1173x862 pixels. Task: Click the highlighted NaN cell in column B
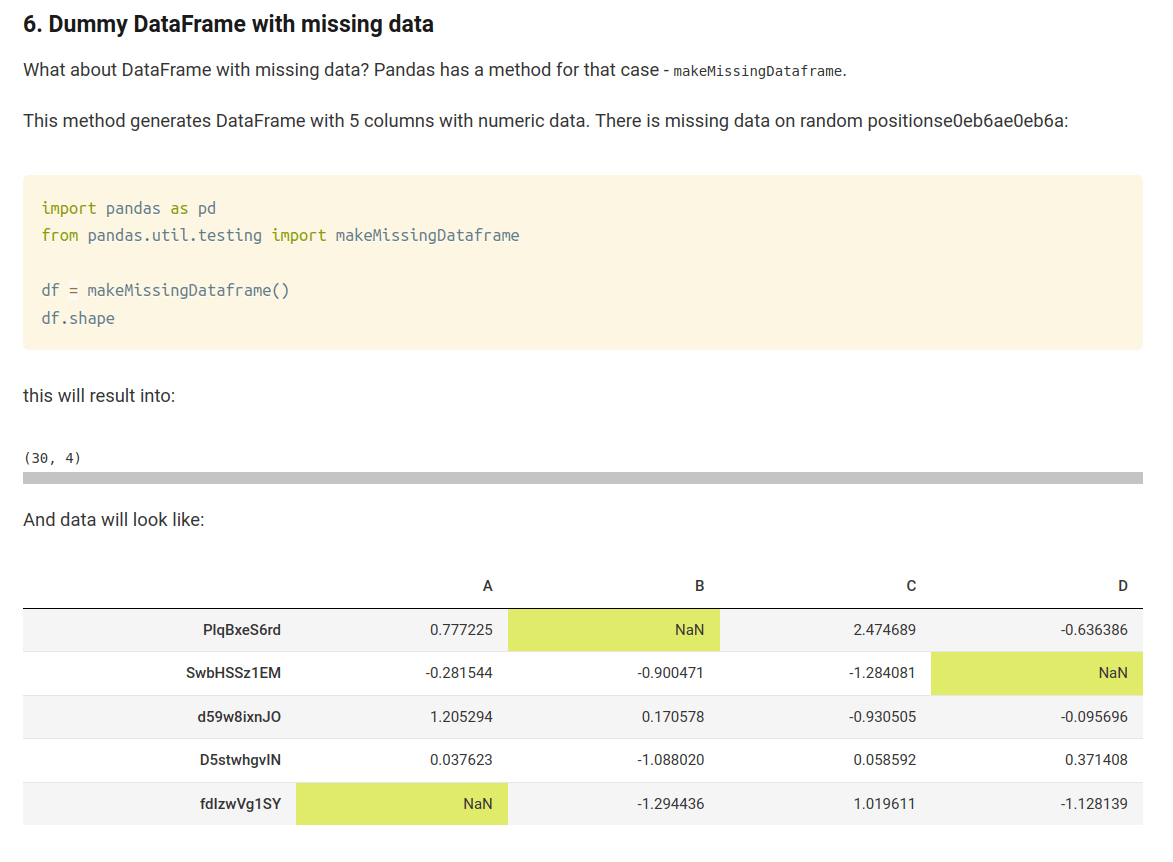(614, 630)
